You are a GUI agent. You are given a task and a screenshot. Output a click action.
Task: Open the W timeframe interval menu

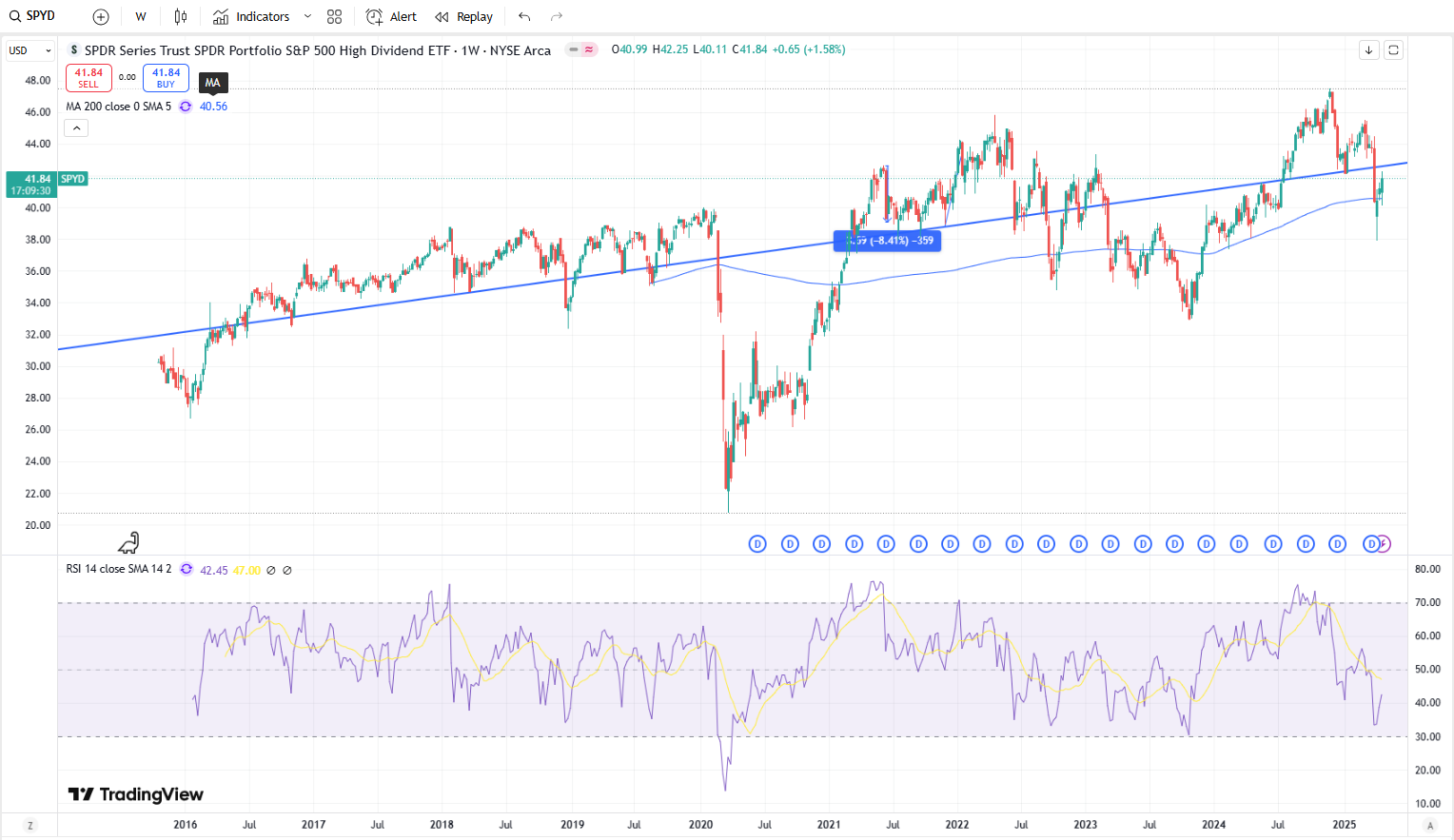click(x=140, y=17)
